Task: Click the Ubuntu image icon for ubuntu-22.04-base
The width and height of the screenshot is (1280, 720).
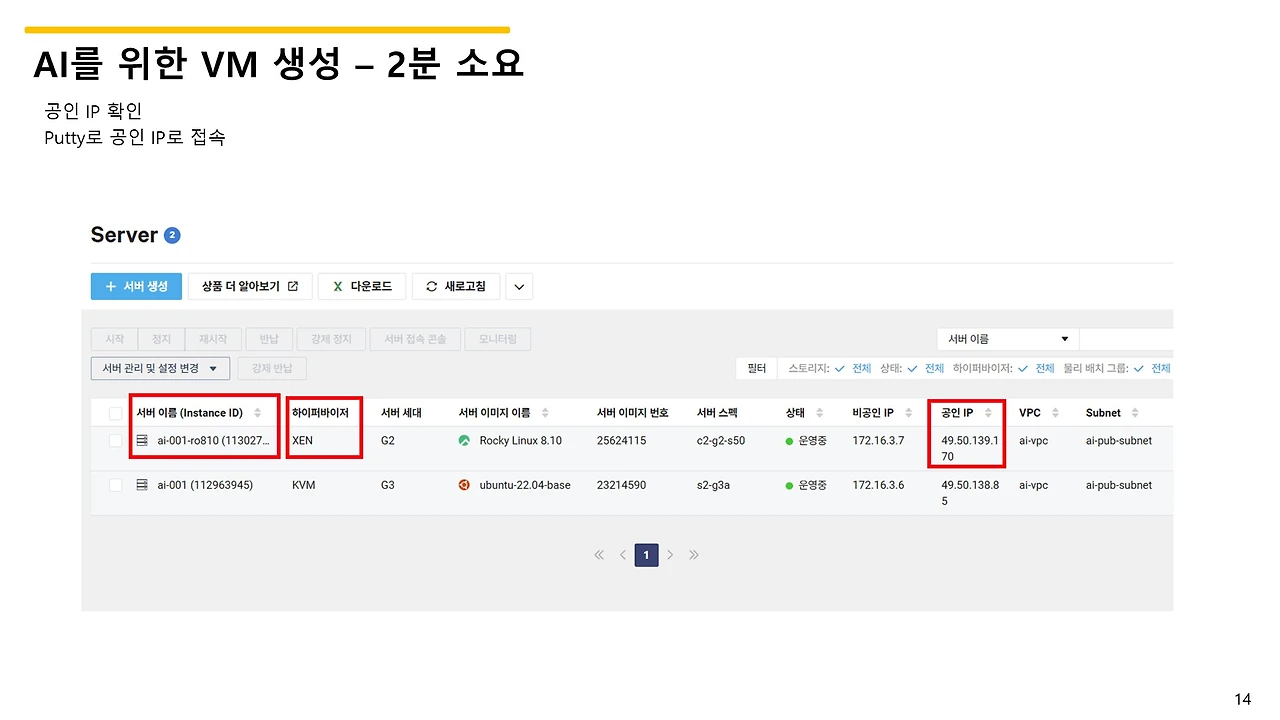Action: point(464,485)
